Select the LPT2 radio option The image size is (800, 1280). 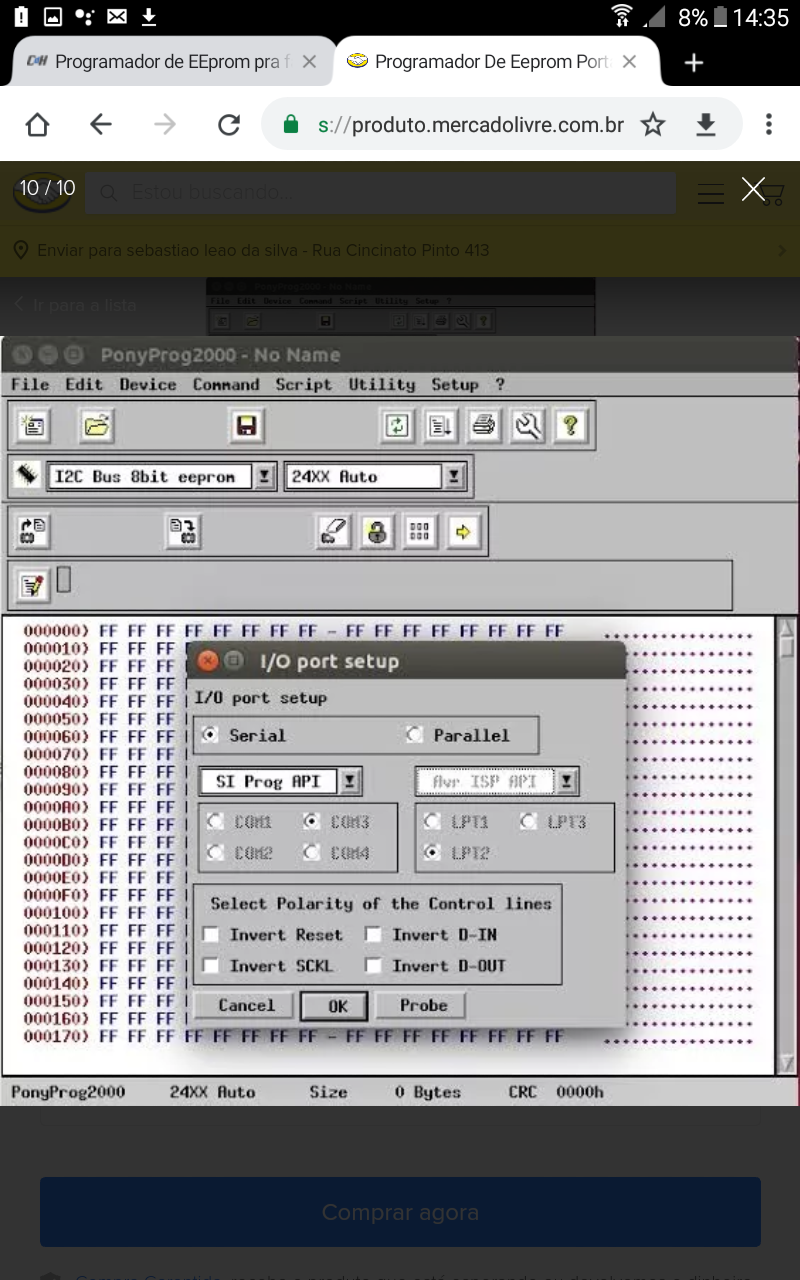click(x=432, y=854)
